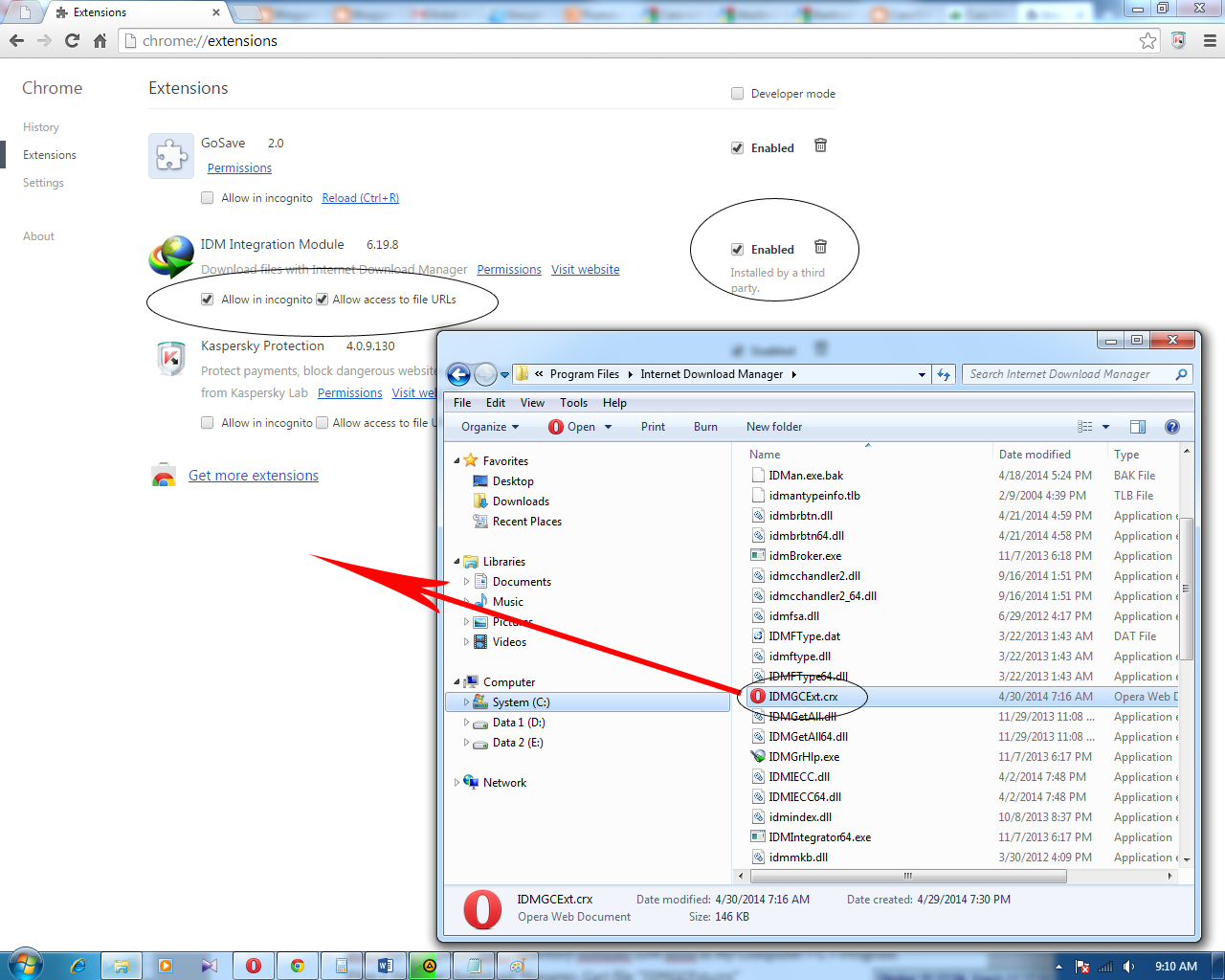Viewport: 1225px width, 980px height.
Task: Open History in Chrome sidebar
Action: 41,127
